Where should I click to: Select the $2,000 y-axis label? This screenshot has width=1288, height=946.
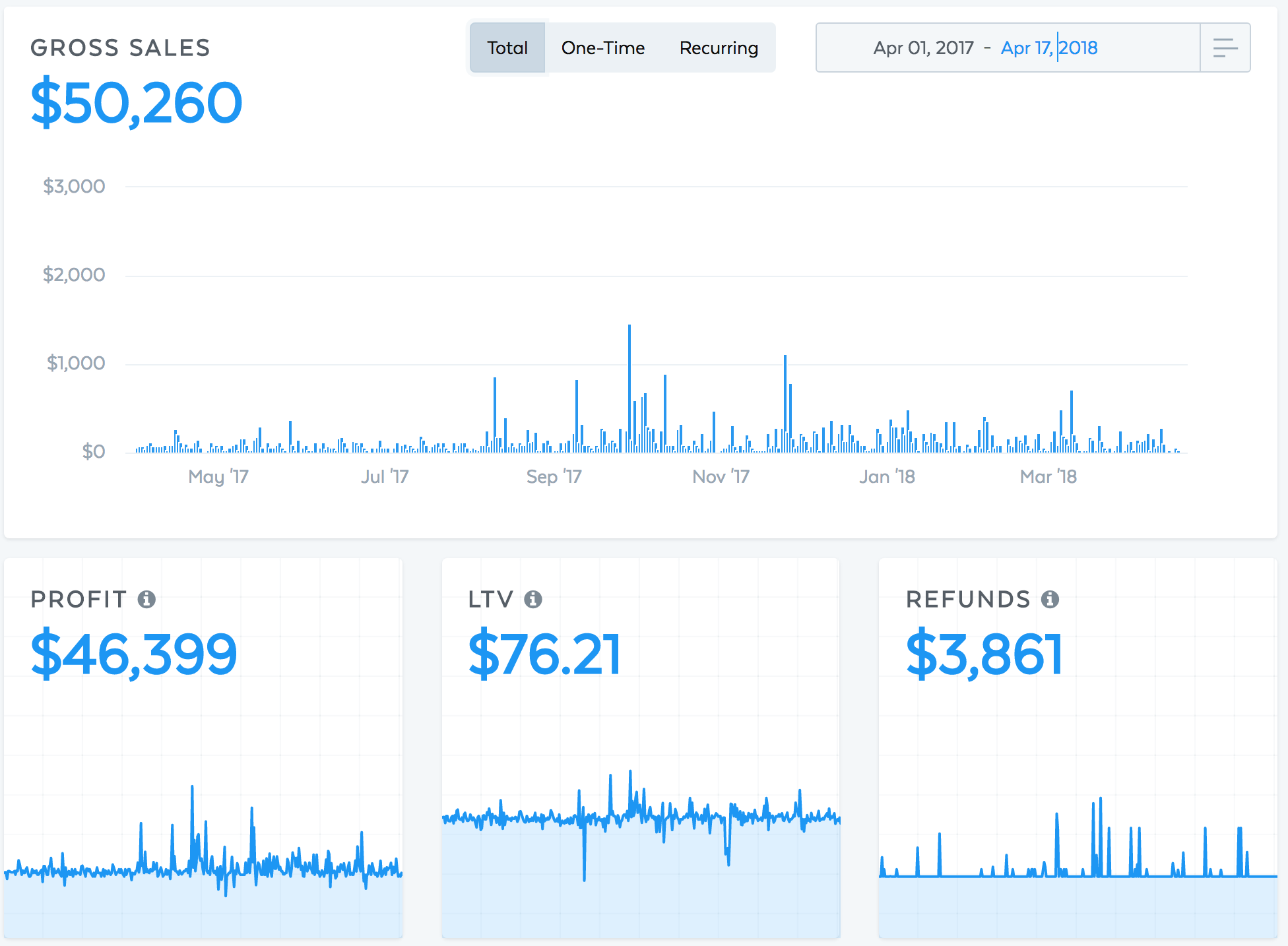[74, 274]
